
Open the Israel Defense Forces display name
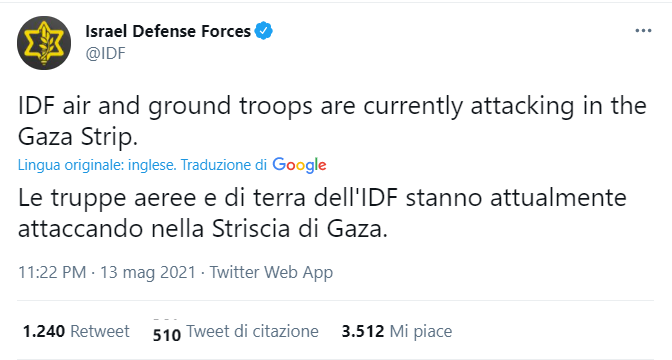coord(168,31)
